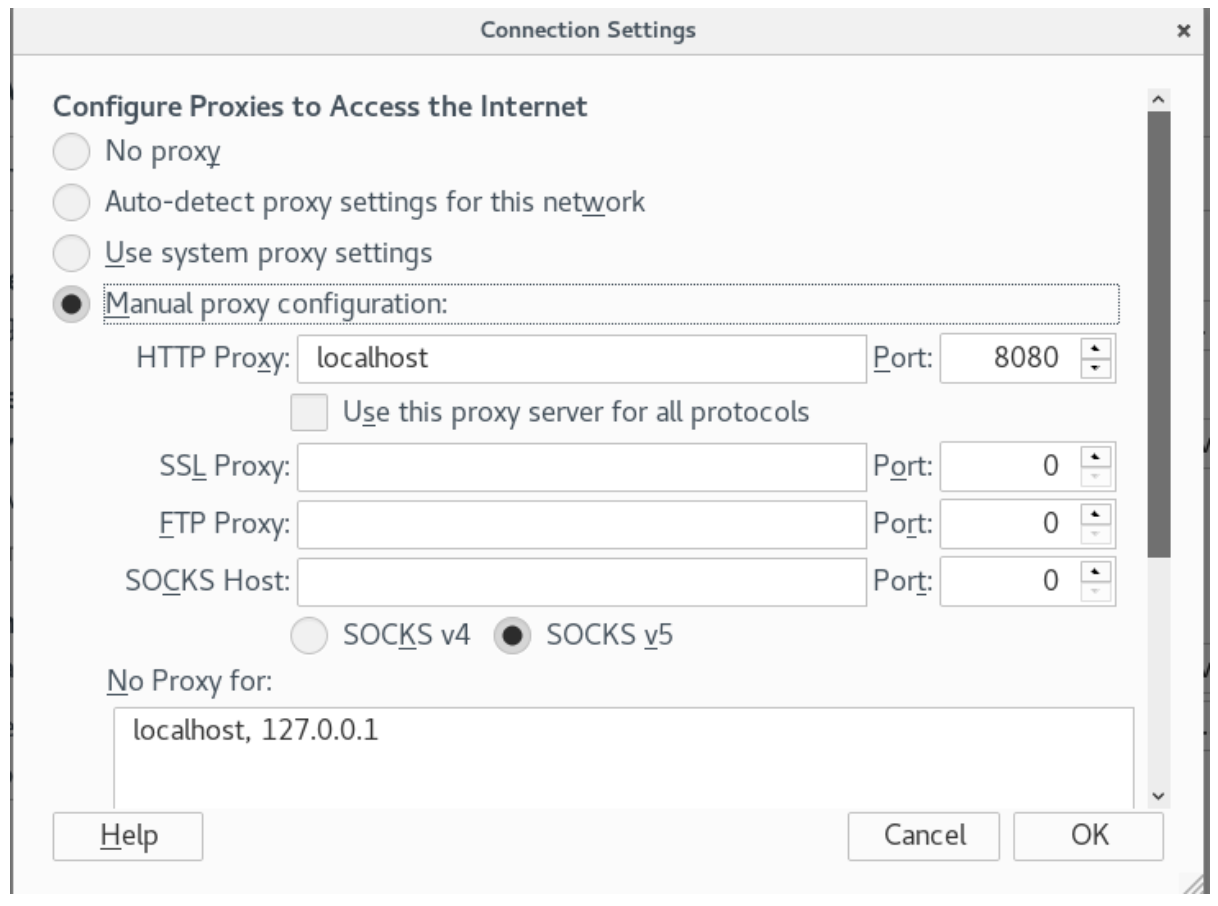1218x906 pixels.
Task: Open Help for connection settings
Action: [127, 835]
